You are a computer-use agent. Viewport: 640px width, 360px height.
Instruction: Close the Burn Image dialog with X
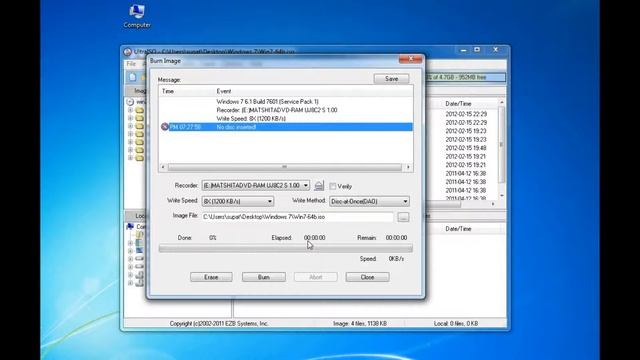point(411,59)
